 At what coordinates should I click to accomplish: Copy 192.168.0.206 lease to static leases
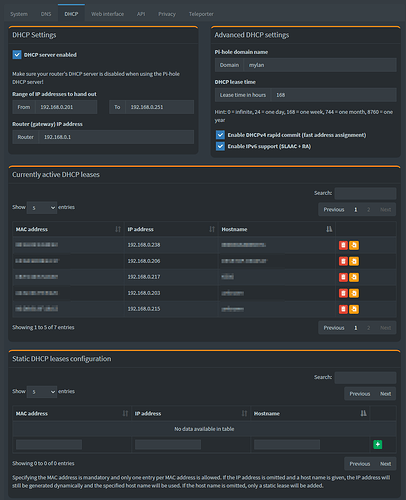pos(354,261)
